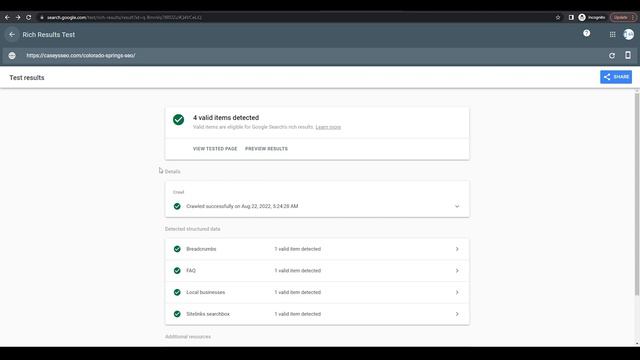Open Breadcrumbs details chevron
This screenshot has width=640, height=360.
coord(457,249)
